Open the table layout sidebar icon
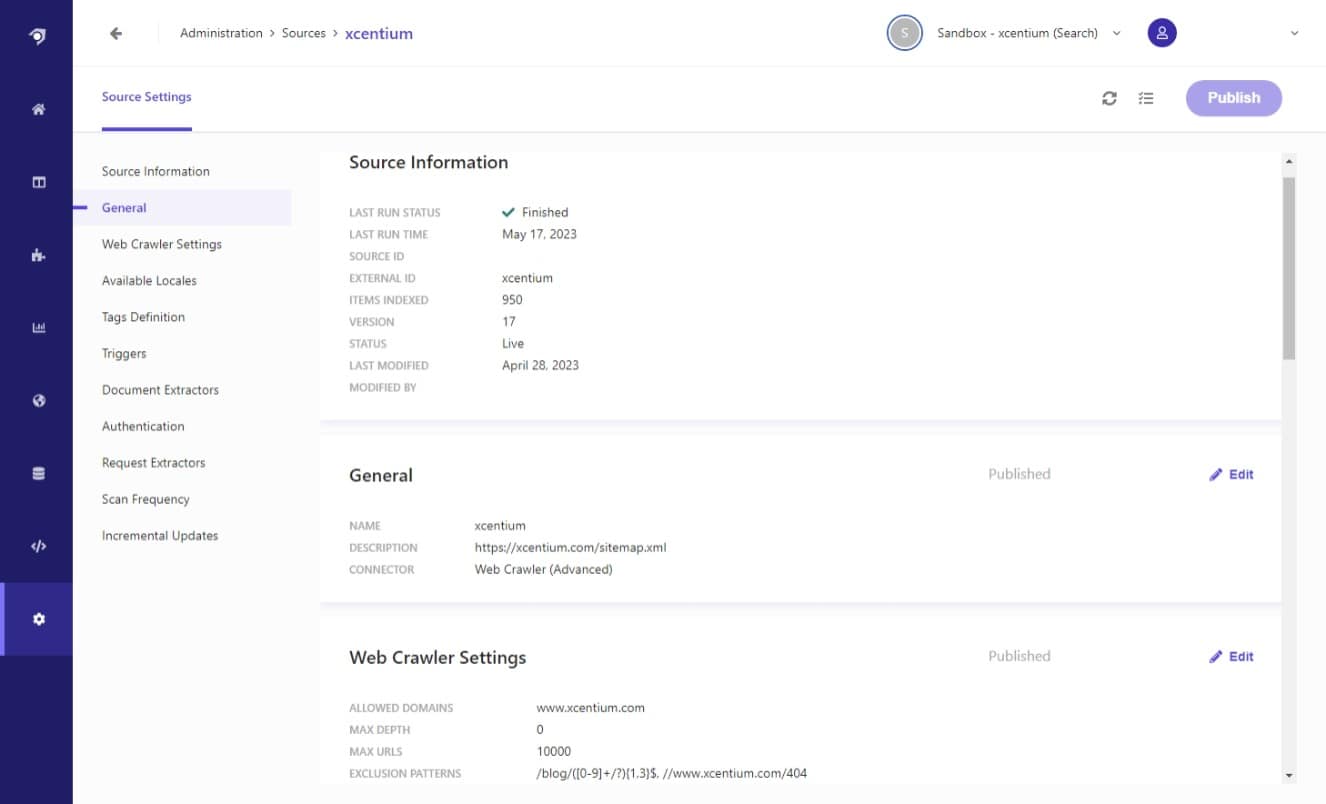The height and width of the screenshot is (804, 1326). pyautogui.click(x=38, y=182)
